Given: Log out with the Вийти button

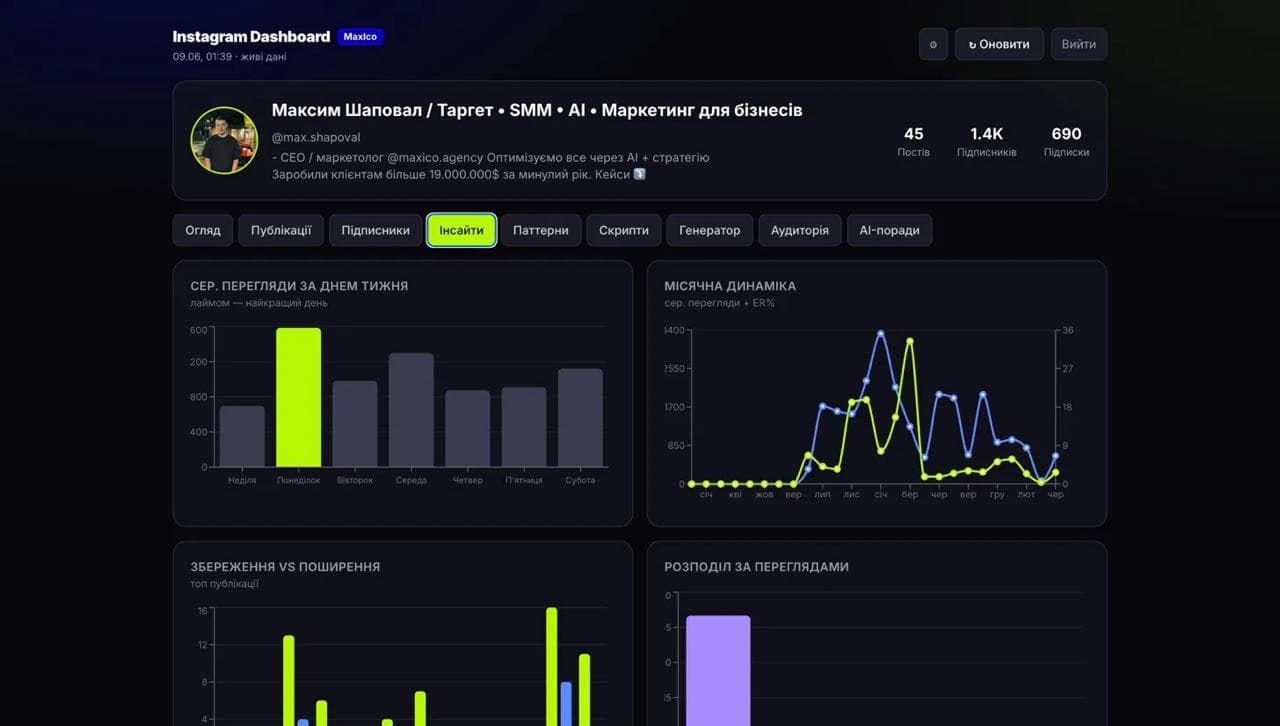Looking at the screenshot, I should (1079, 44).
